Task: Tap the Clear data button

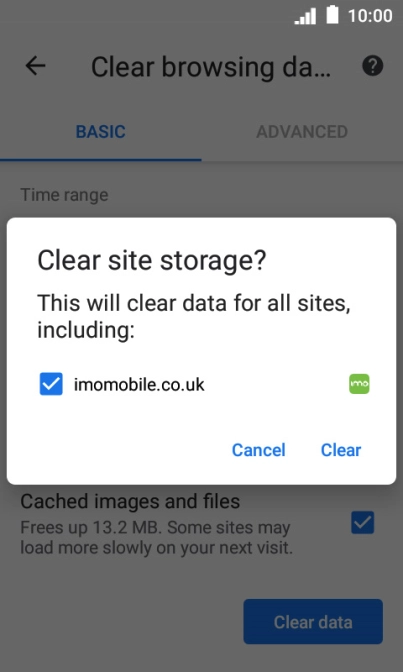Action: click(313, 621)
